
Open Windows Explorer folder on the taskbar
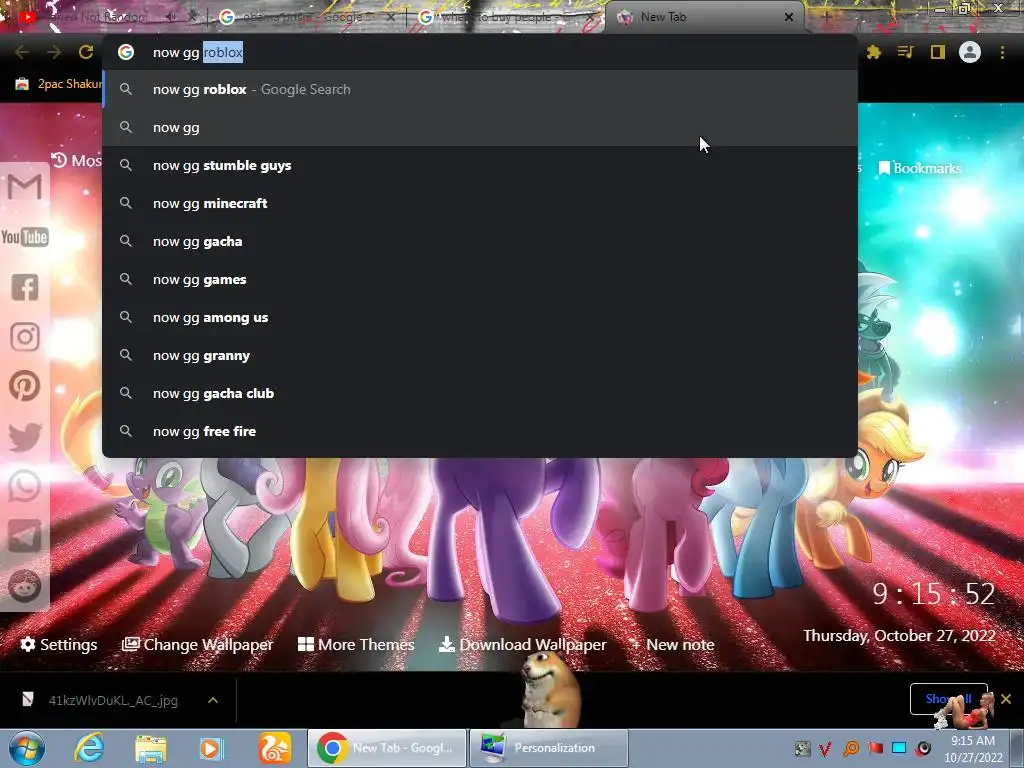[150, 748]
